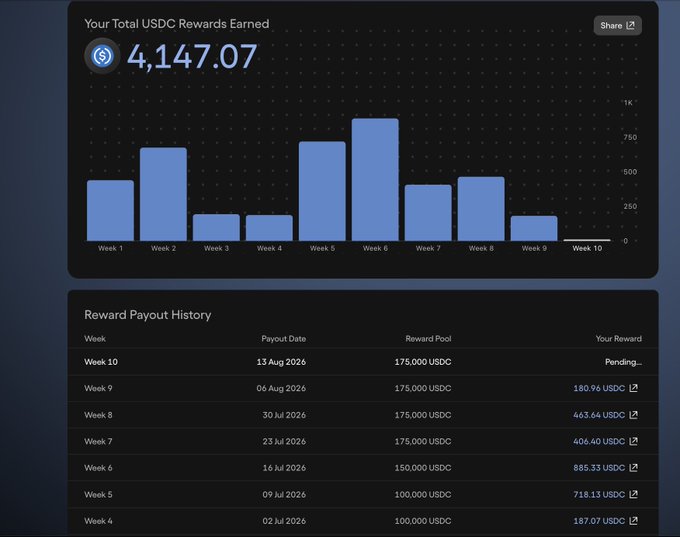Image resolution: width=680 pixels, height=537 pixels.
Task: Select the Week 3 chart bar
Action: tap(216, 228)
